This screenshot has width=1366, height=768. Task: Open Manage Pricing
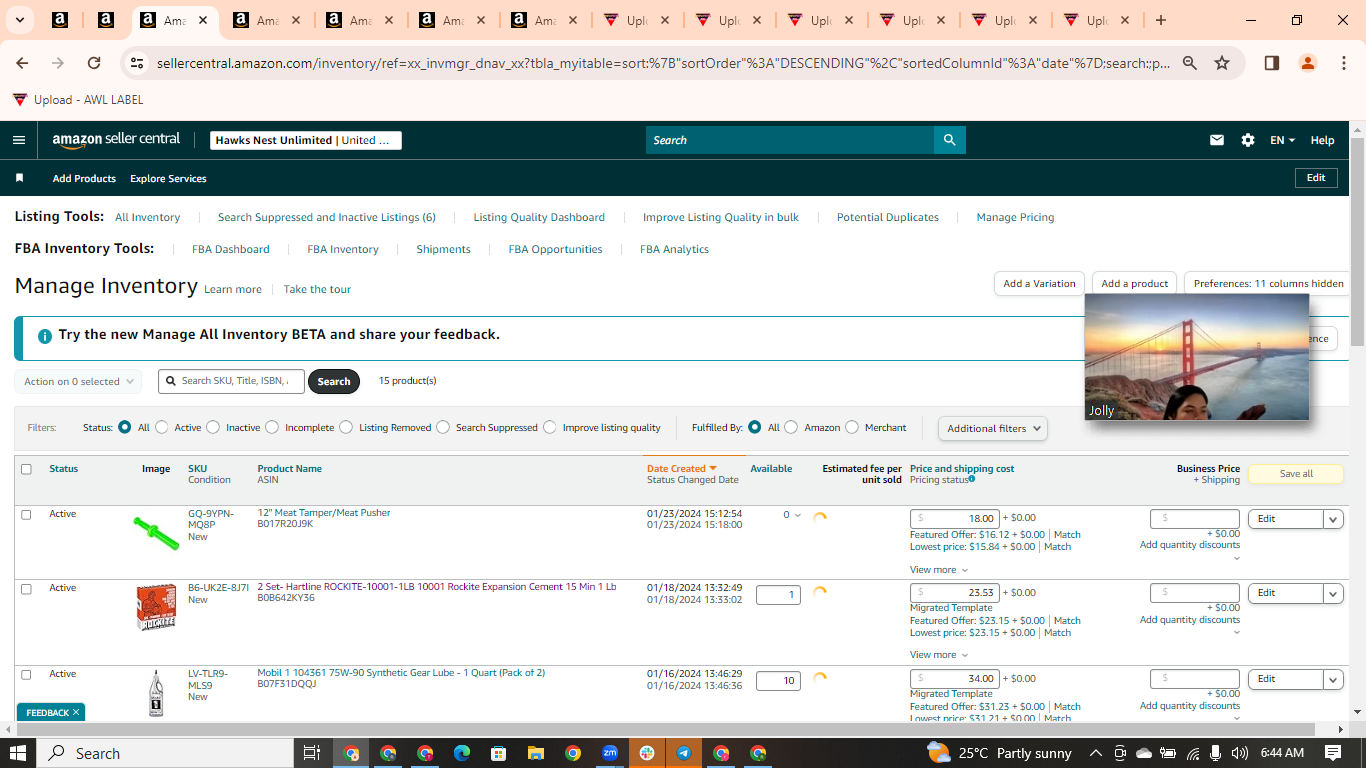pos(1015,217)
